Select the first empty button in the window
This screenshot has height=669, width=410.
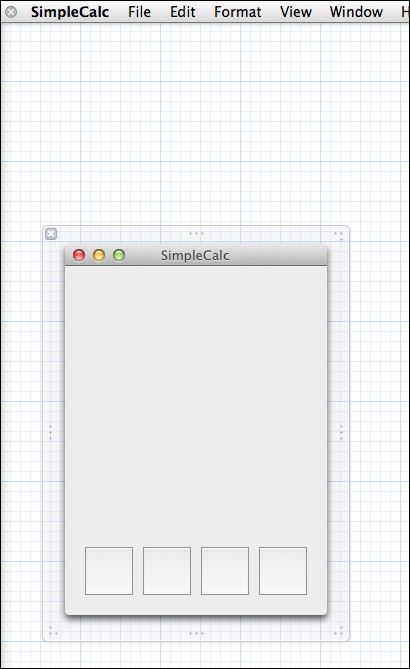(109, 571)
